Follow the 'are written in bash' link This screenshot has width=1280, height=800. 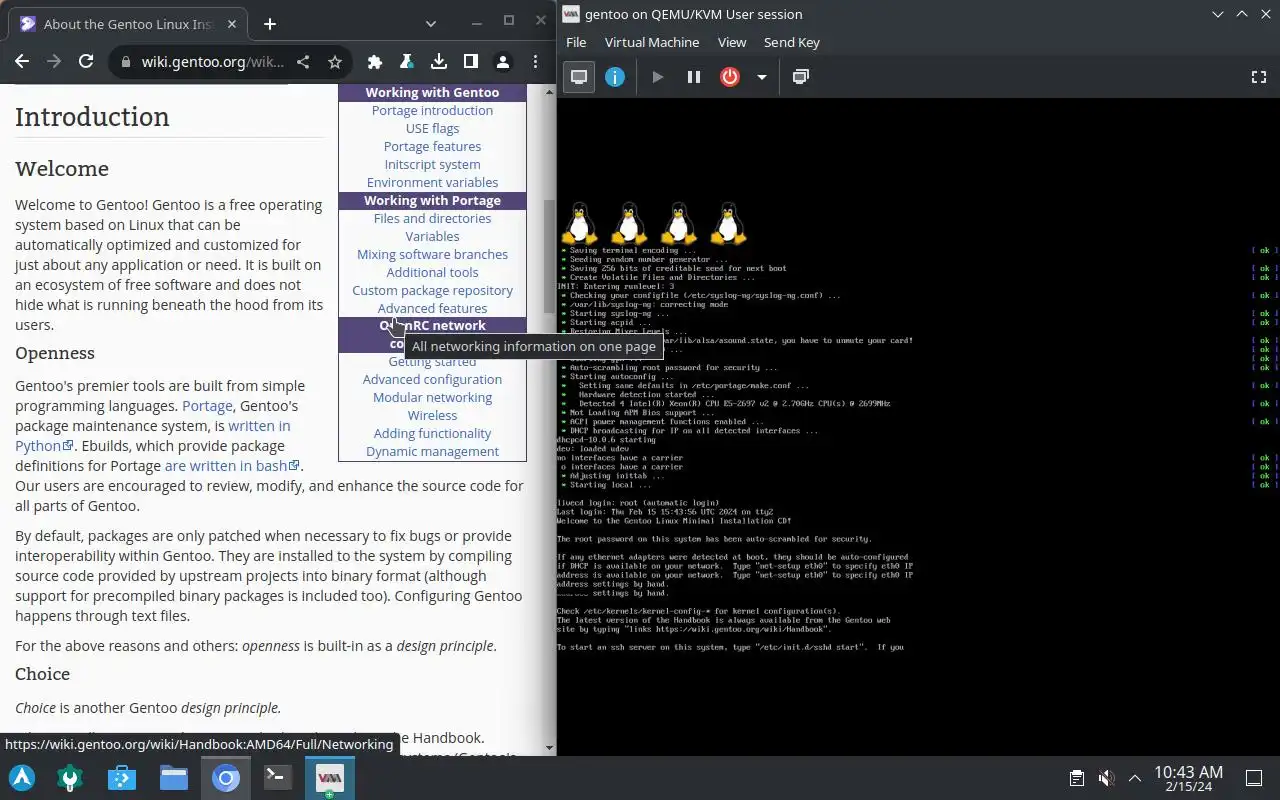[232, 466]
